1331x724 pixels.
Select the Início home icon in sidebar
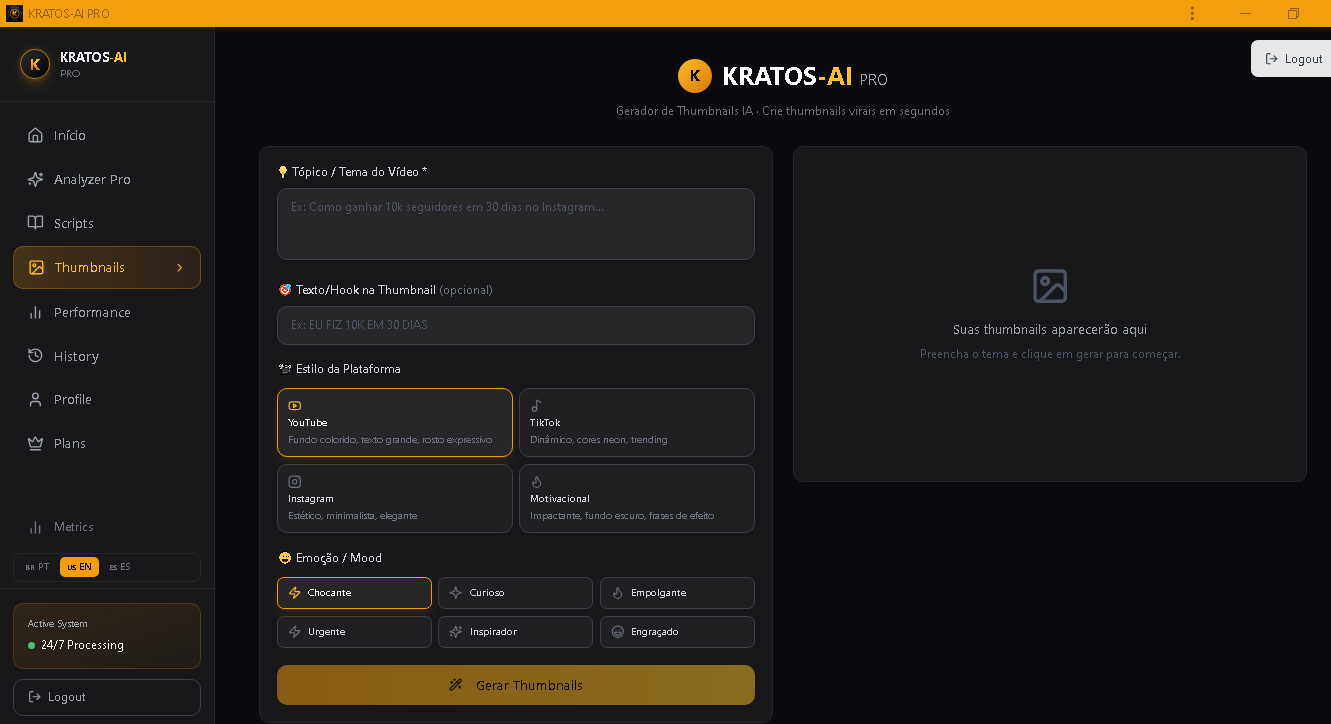click(36, 135)
